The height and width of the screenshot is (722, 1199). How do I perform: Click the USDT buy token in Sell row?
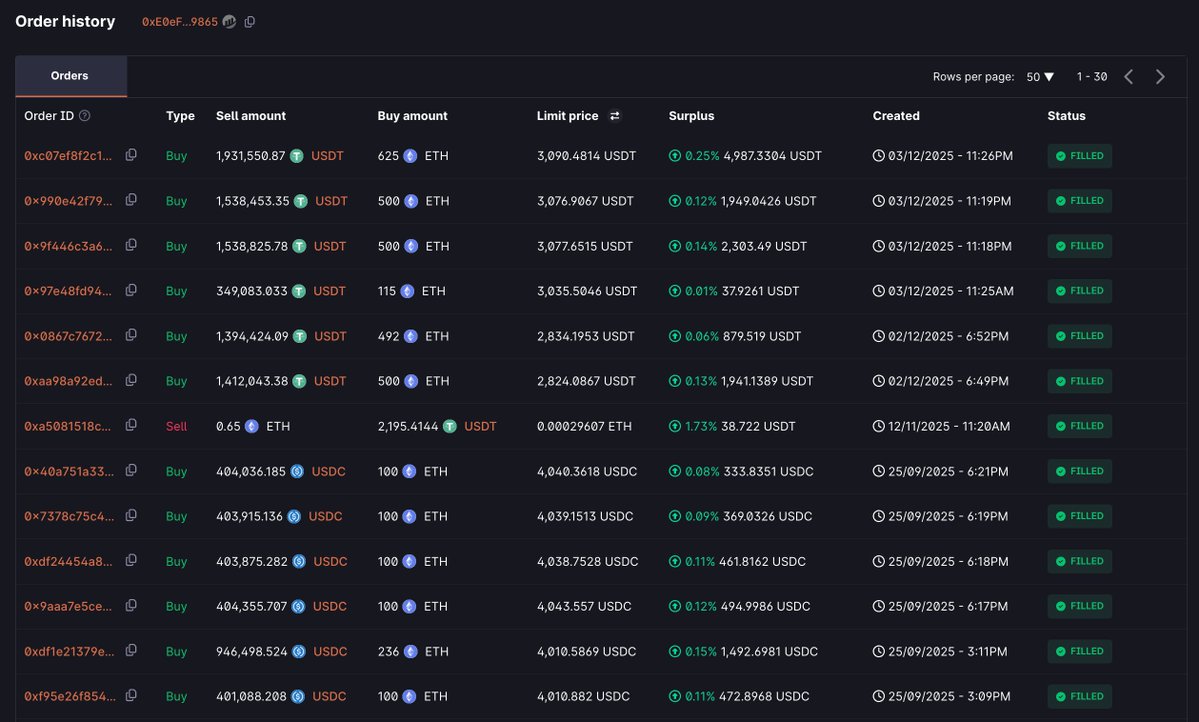coord(480,426)
